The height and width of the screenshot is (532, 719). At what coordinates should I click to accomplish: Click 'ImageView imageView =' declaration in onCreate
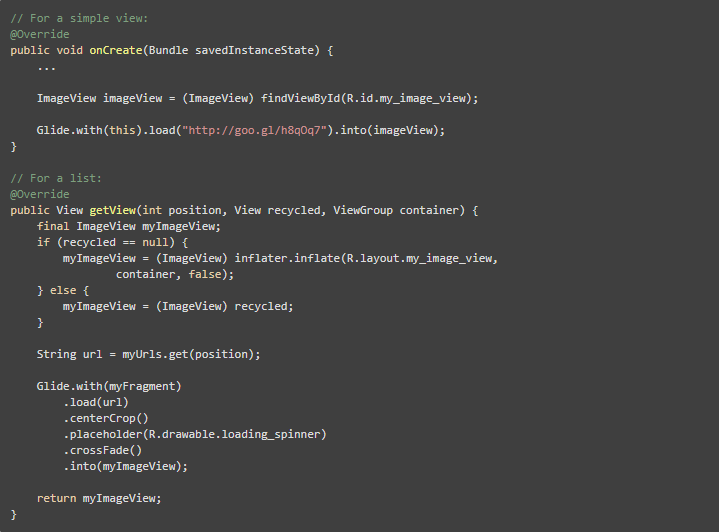106,98
